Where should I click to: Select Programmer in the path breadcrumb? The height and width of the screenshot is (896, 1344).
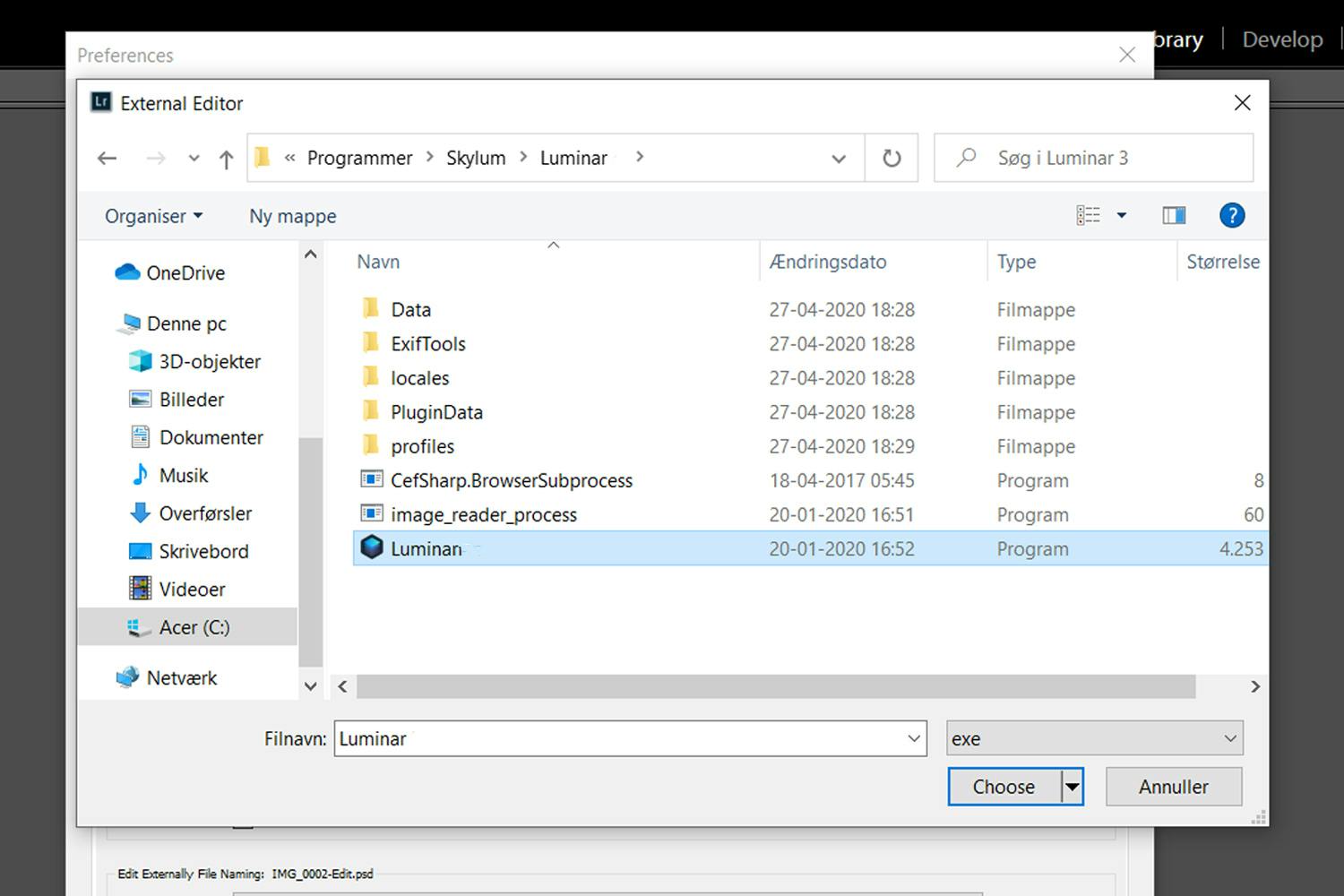click(359, 158)
